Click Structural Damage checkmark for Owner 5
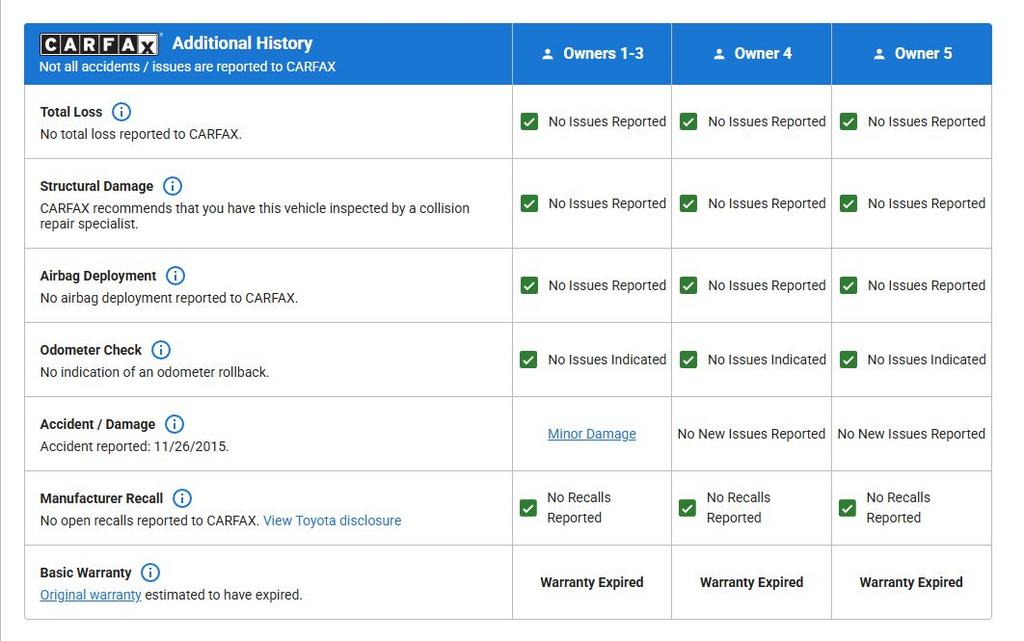 (848, 204)
